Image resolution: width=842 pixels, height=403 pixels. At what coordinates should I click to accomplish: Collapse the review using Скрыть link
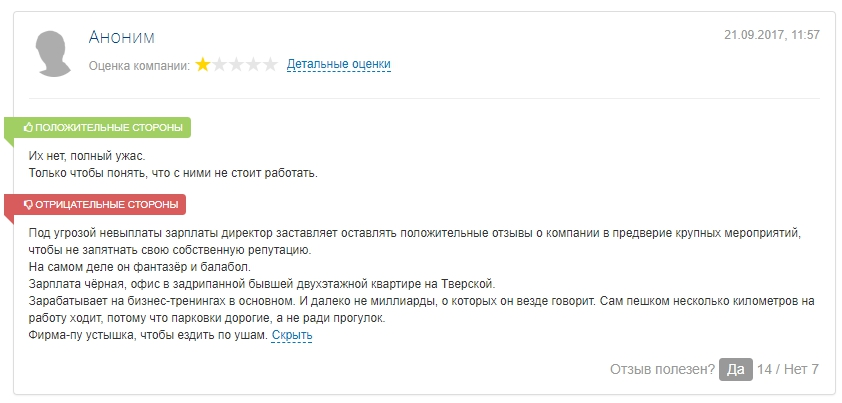tap(292, 335)
